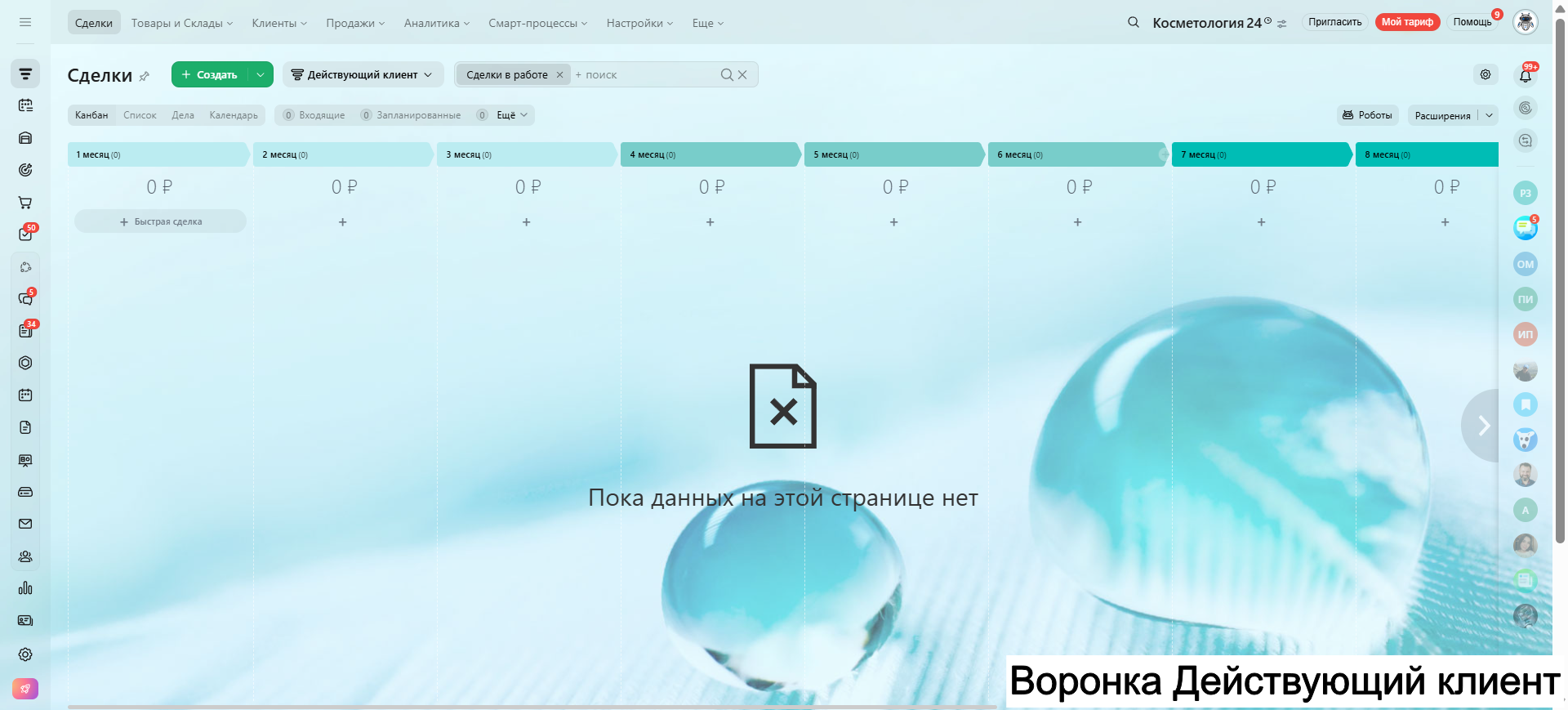
Task: Switch to the Календарь view tab
Action: pyautogui.click(x=234, y=115)
